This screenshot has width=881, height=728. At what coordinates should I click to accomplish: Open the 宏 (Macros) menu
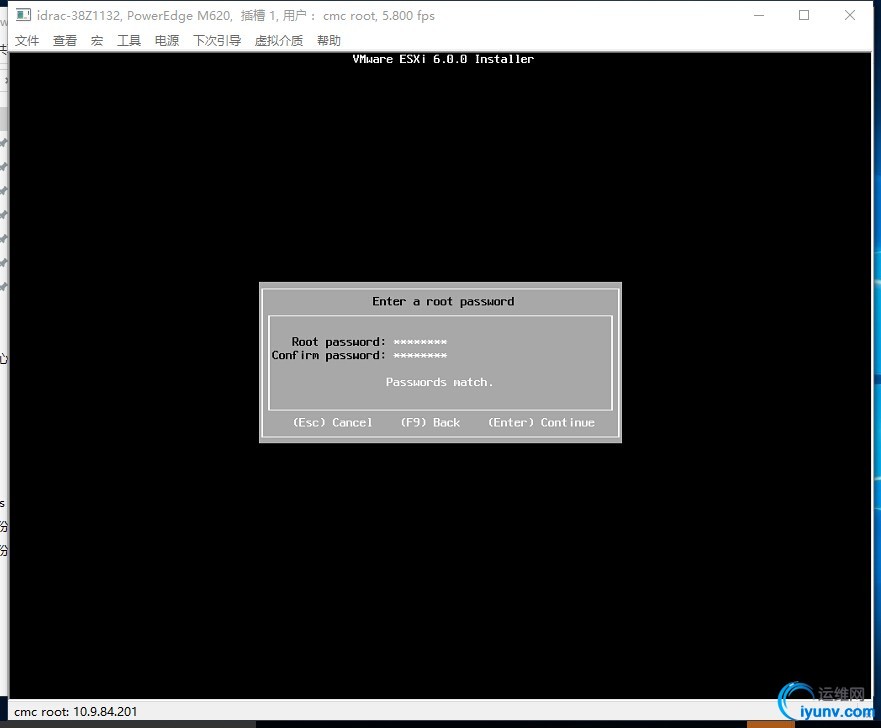point(97,40)
